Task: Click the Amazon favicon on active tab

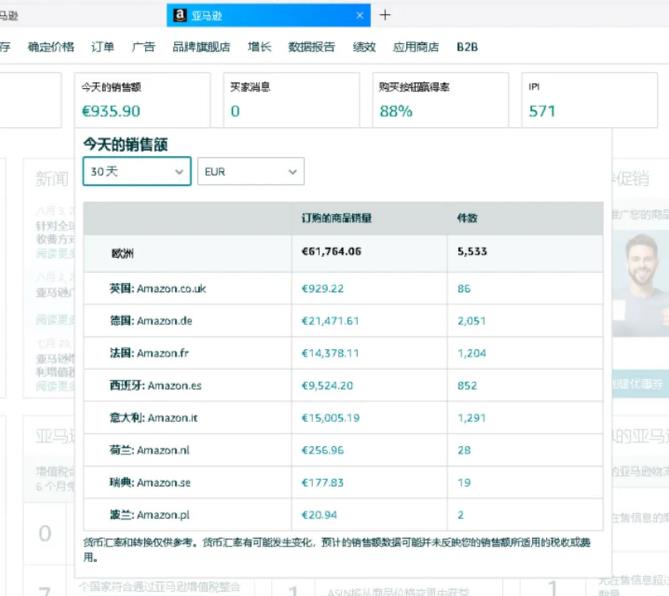Action: (180, 15)
